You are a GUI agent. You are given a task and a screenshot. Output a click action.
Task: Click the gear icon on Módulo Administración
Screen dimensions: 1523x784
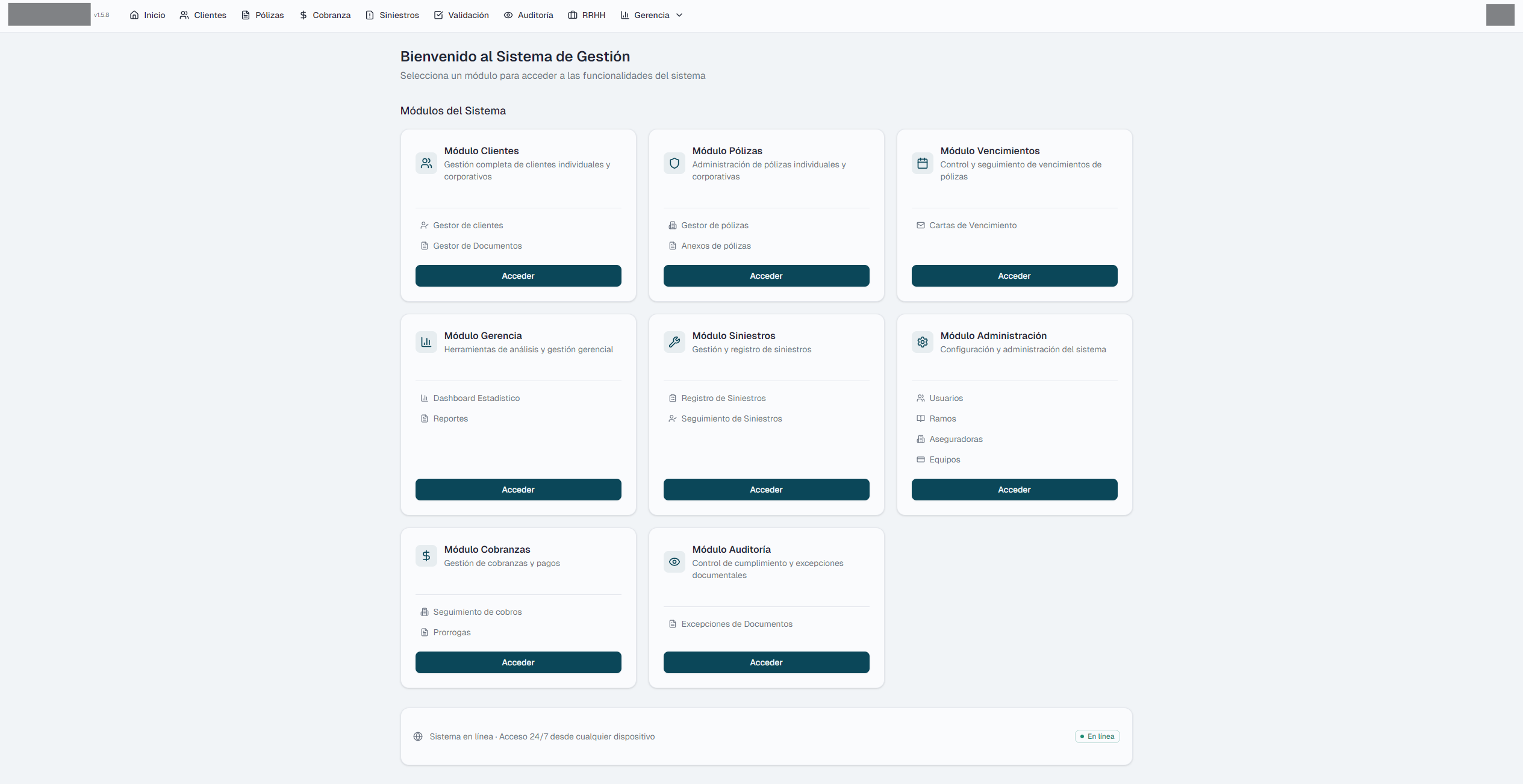click(x=923, y=341)
